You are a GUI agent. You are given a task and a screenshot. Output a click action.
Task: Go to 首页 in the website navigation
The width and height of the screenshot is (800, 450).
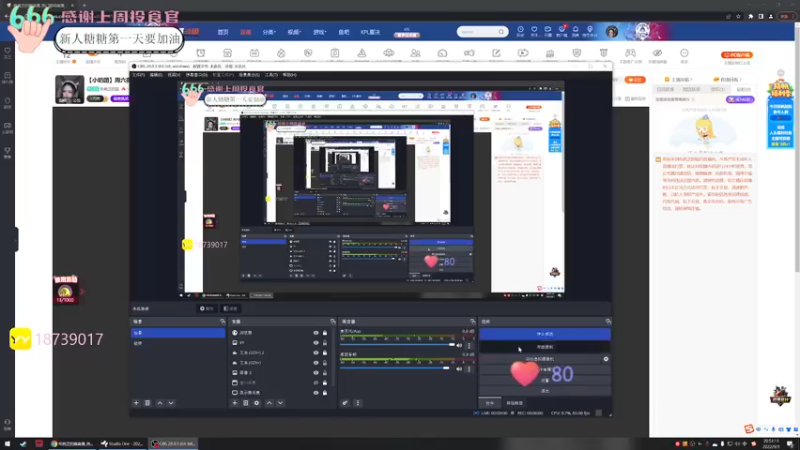click(x=223, y=32)
